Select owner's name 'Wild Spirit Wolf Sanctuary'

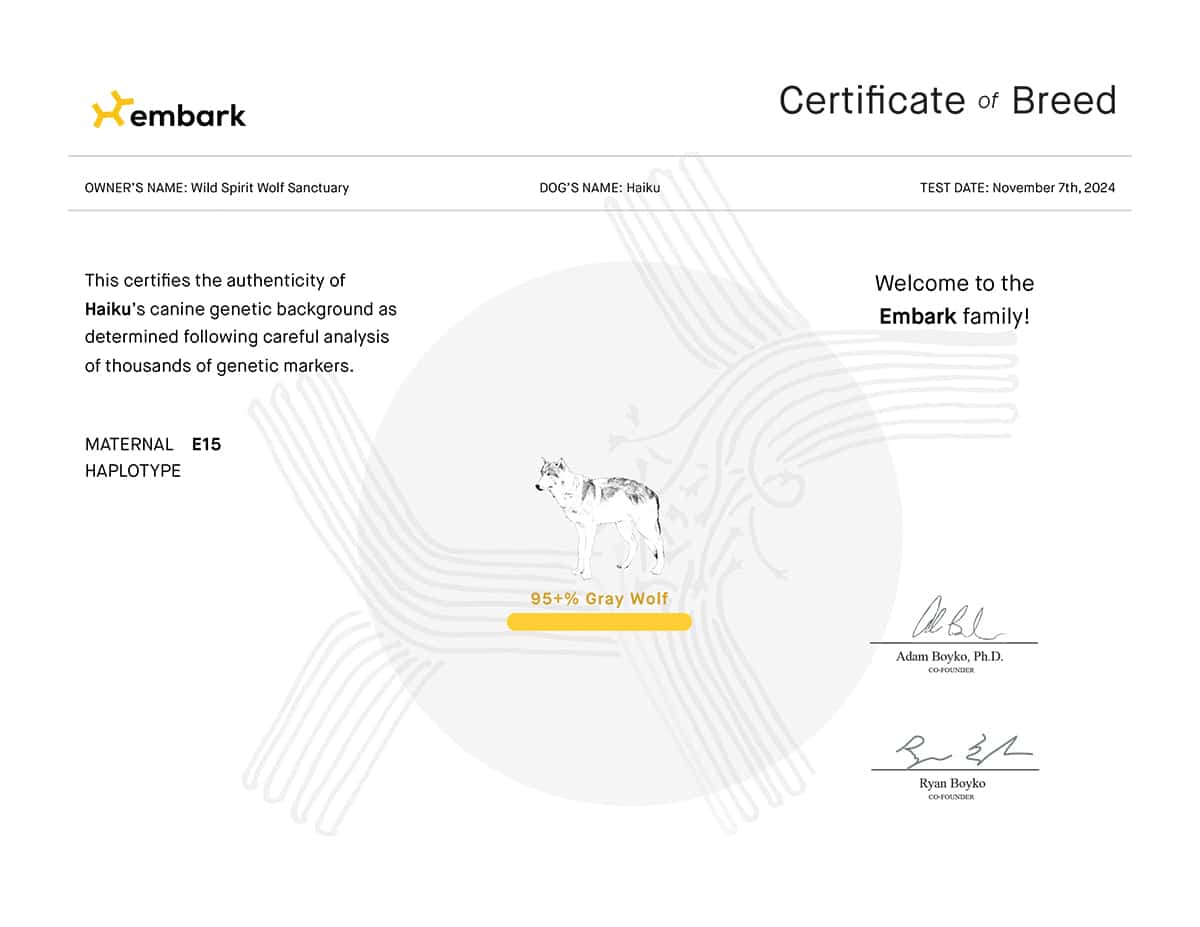270,187
